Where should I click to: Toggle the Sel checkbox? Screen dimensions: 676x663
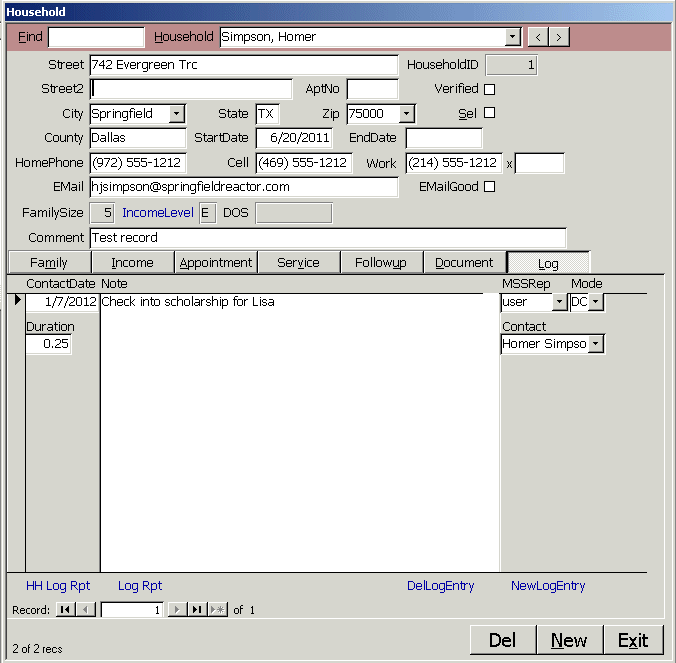pyautogui.click(x=490, y=113)
